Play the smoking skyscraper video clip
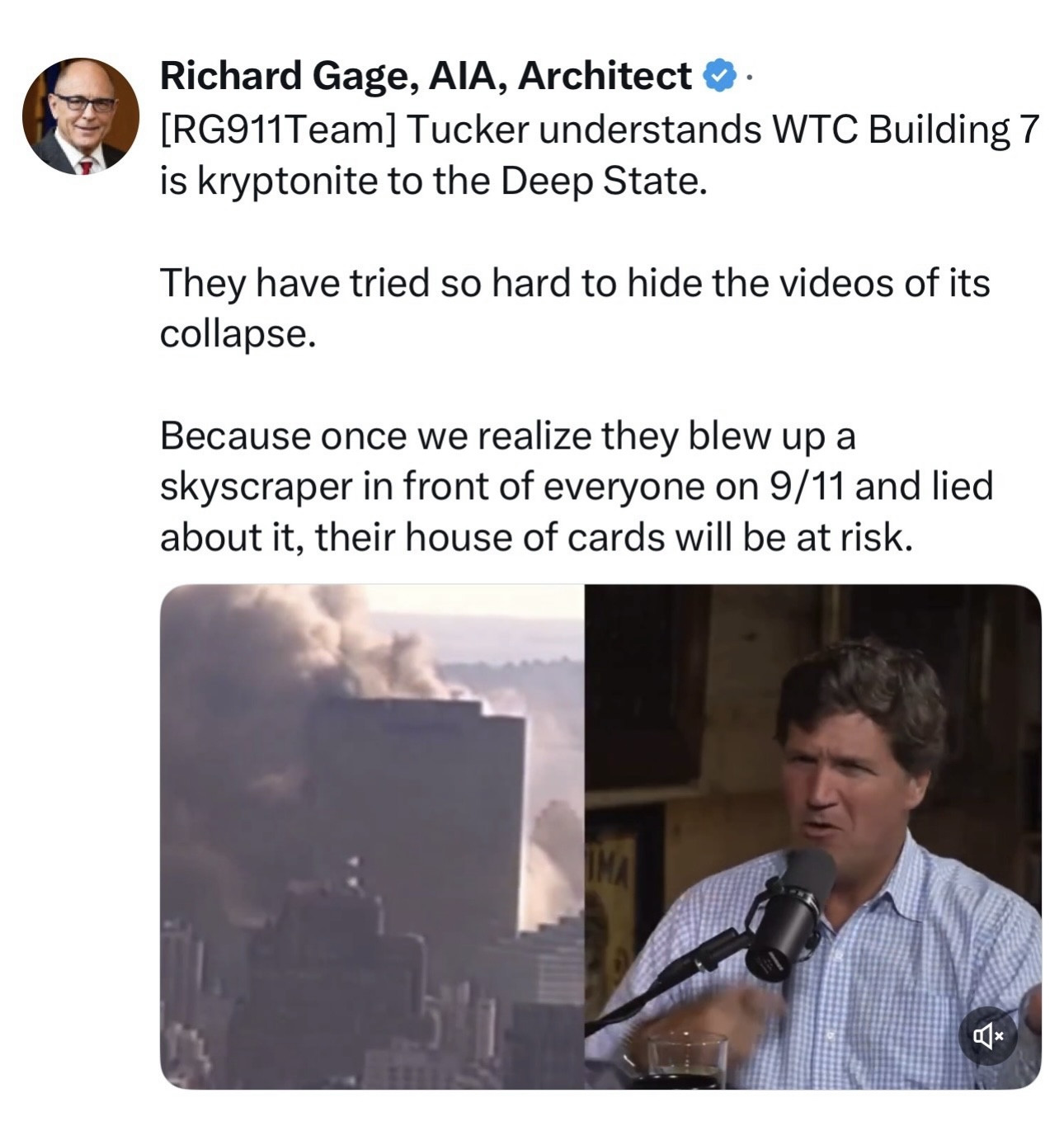Screen dimensions: 1064x1126 click(x=372, y=836)
